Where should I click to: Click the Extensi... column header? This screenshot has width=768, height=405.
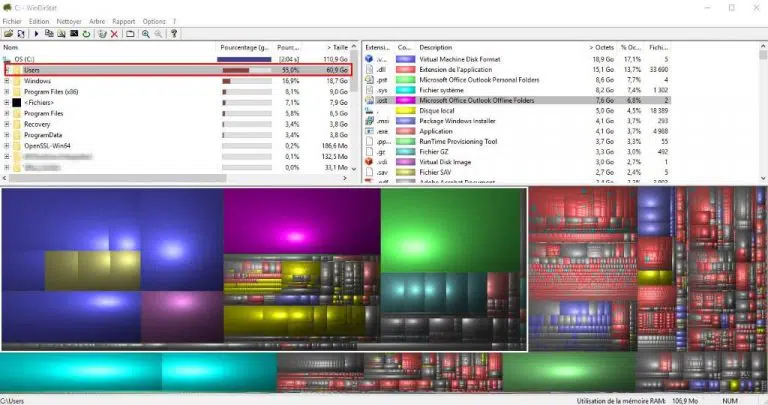point(378,48)
